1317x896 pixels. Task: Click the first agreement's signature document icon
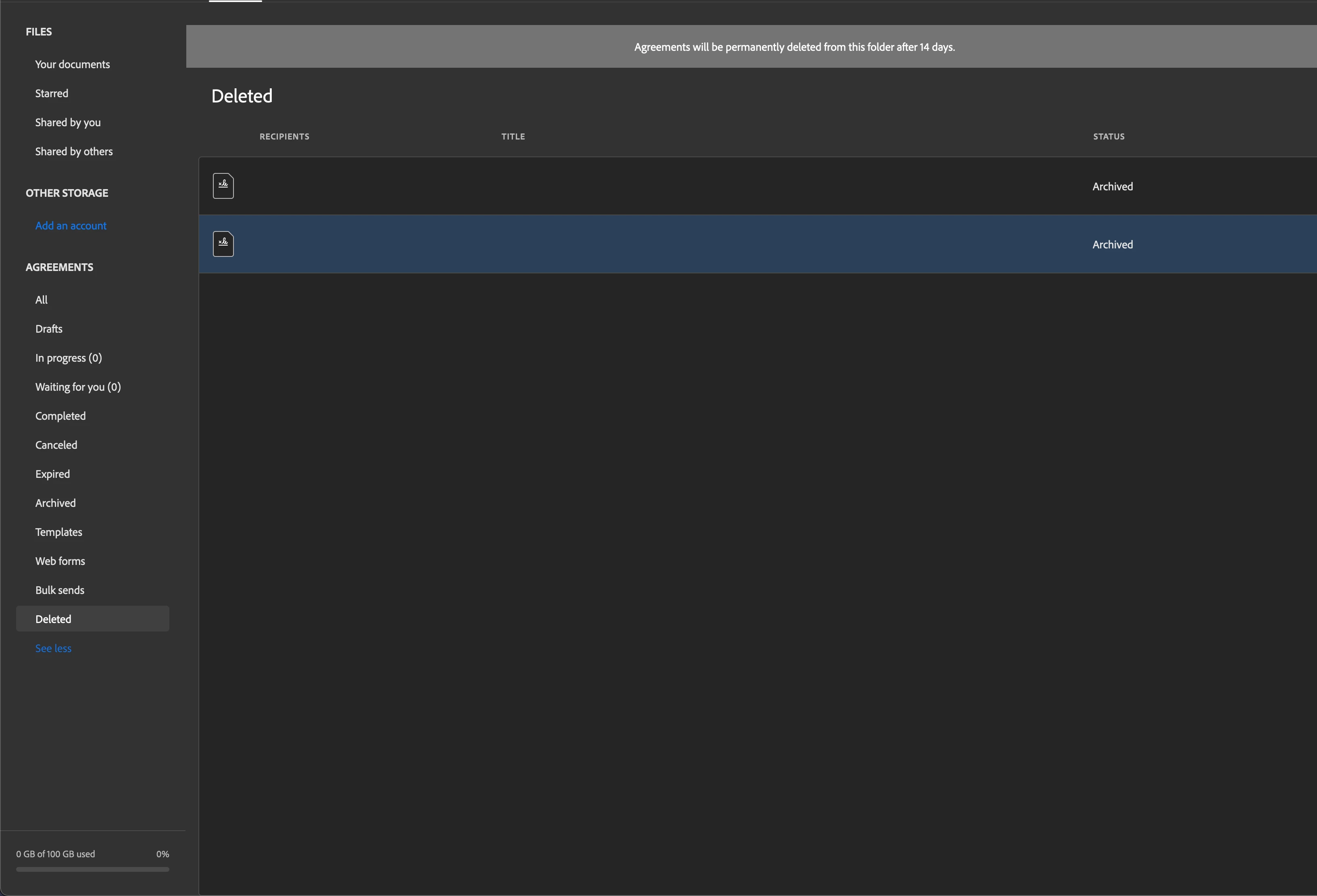223,186
